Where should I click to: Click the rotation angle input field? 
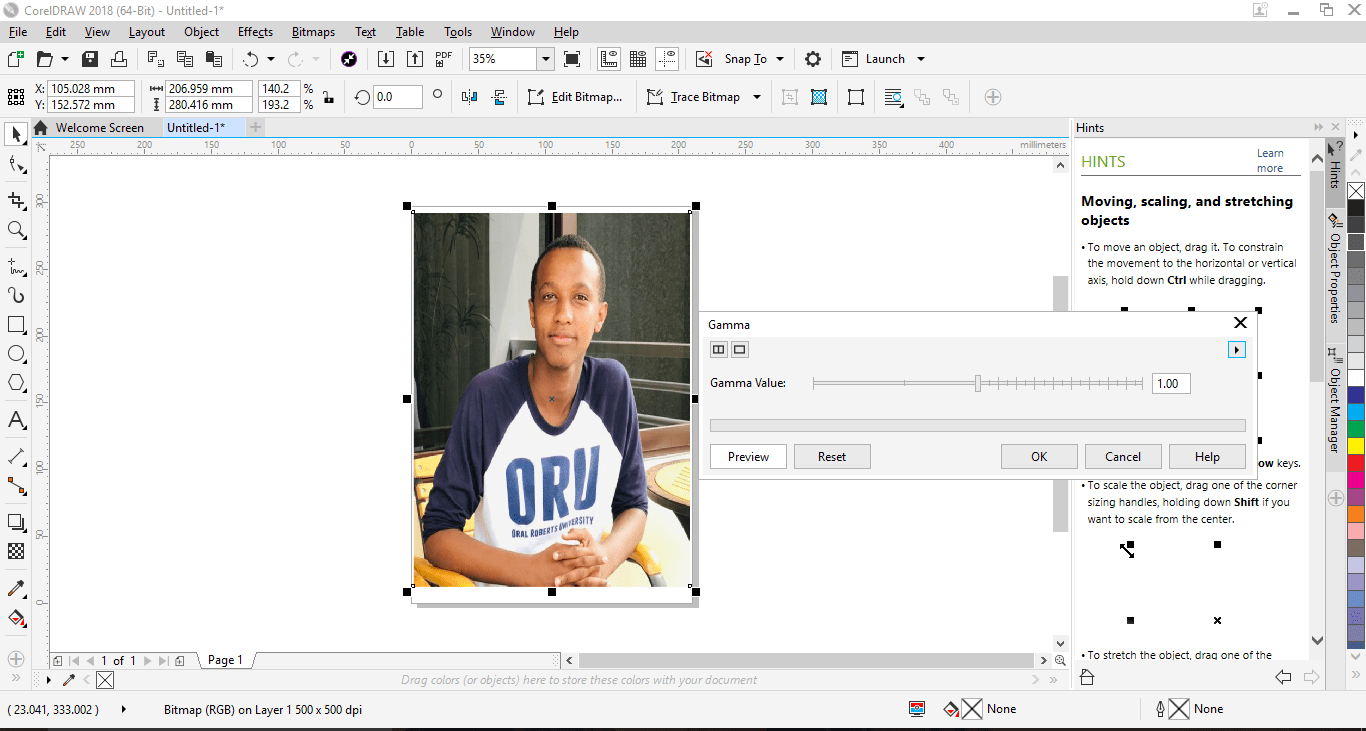tap(397, 97)
